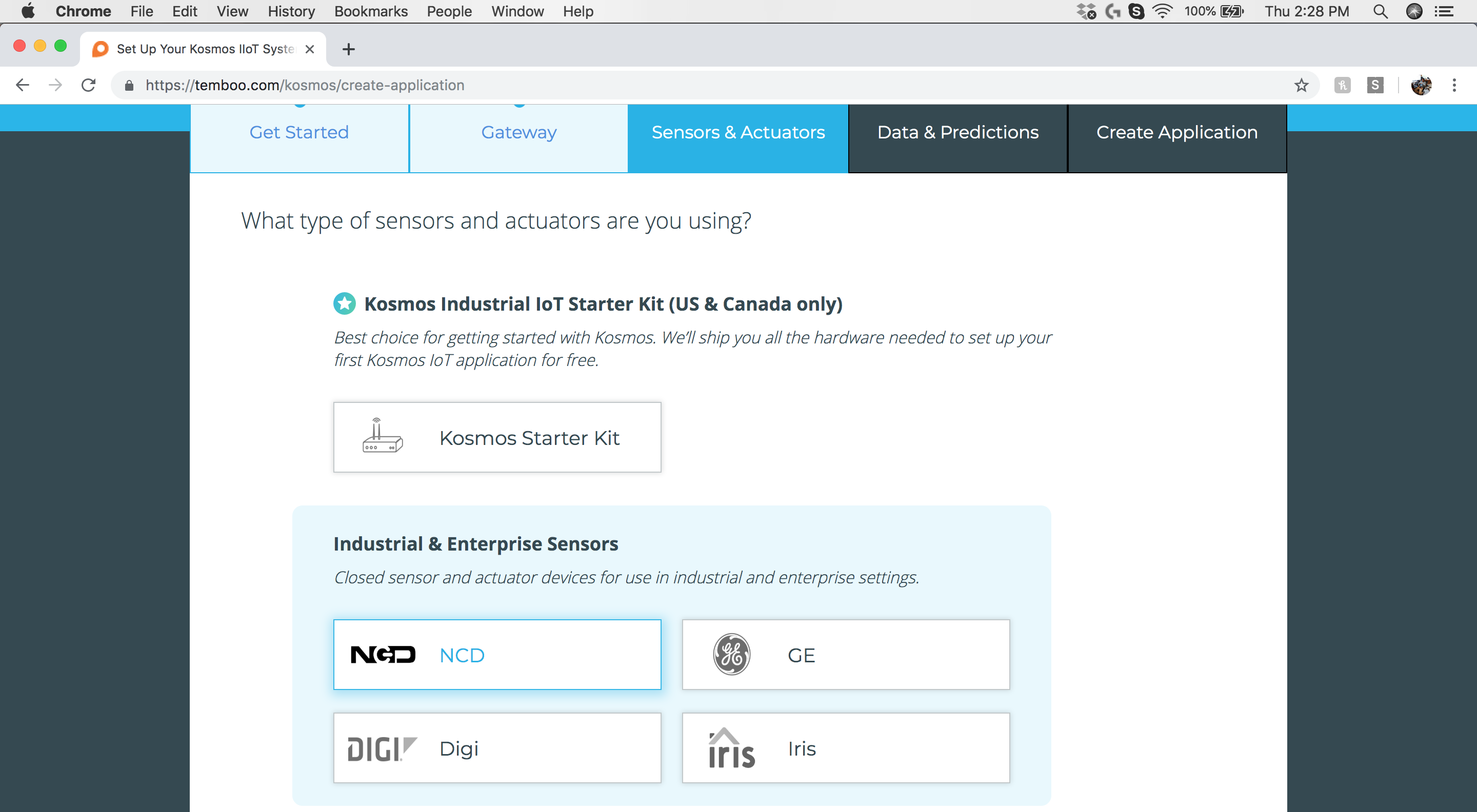This screenshot has width=1477, height=812.
Task: Open the History menu
Action: (291, 11)
